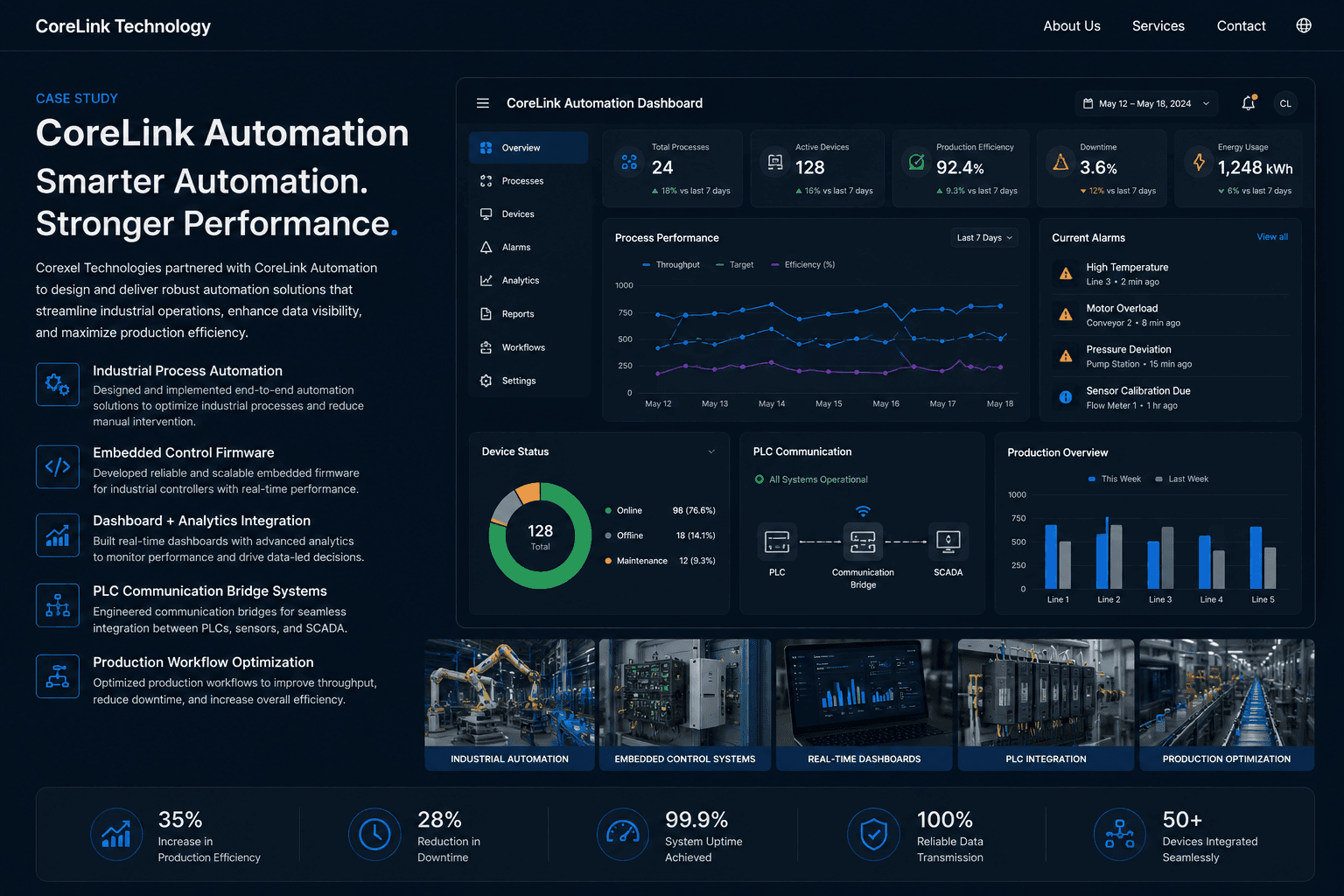The width and height of the screenshot is (1344, 896).
Task: Click the Production Efficiency card icon
Action: pos(916,162)
